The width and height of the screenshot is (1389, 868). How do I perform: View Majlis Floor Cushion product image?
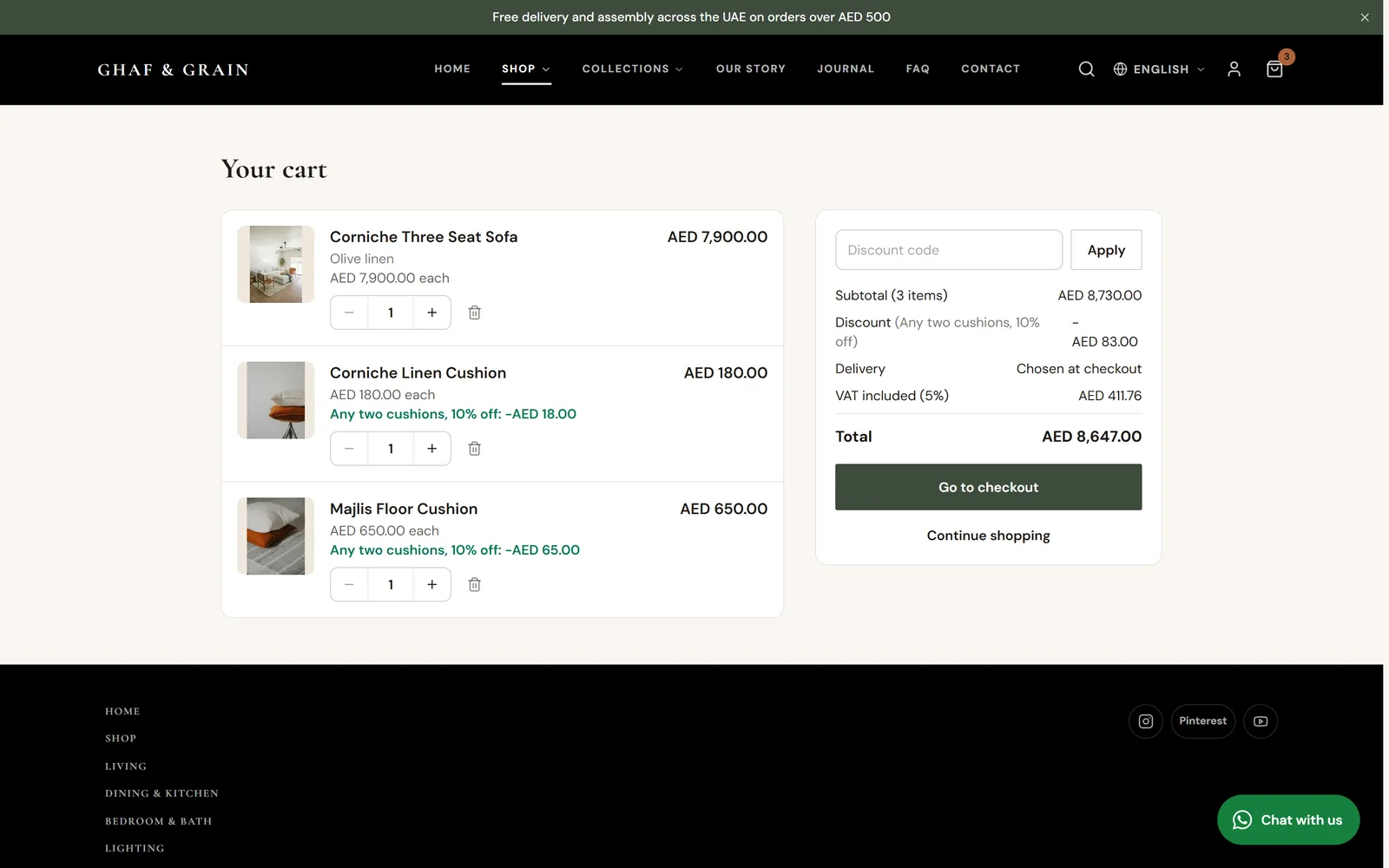[276, 536]
